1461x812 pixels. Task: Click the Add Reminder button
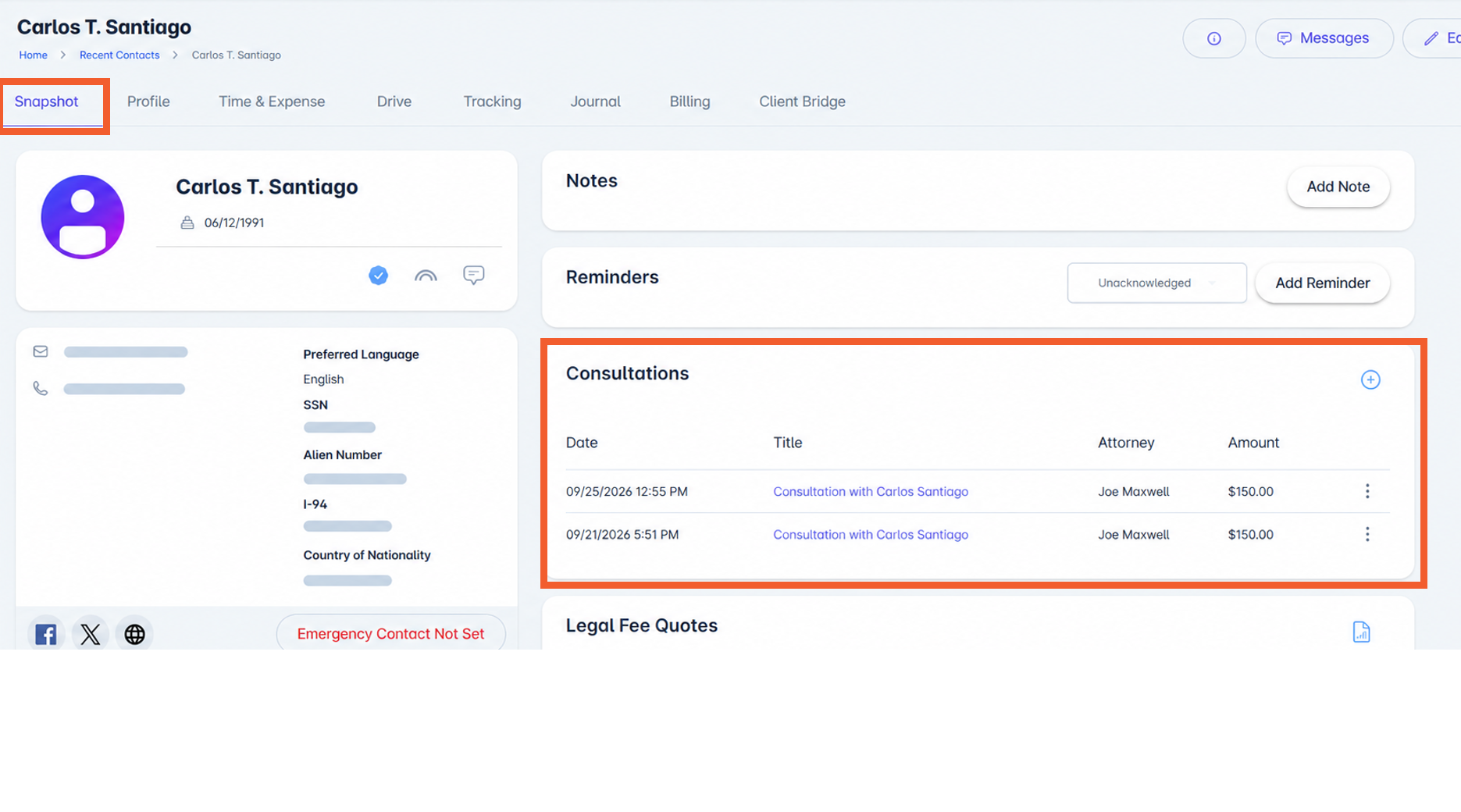tap(1322, 283)
